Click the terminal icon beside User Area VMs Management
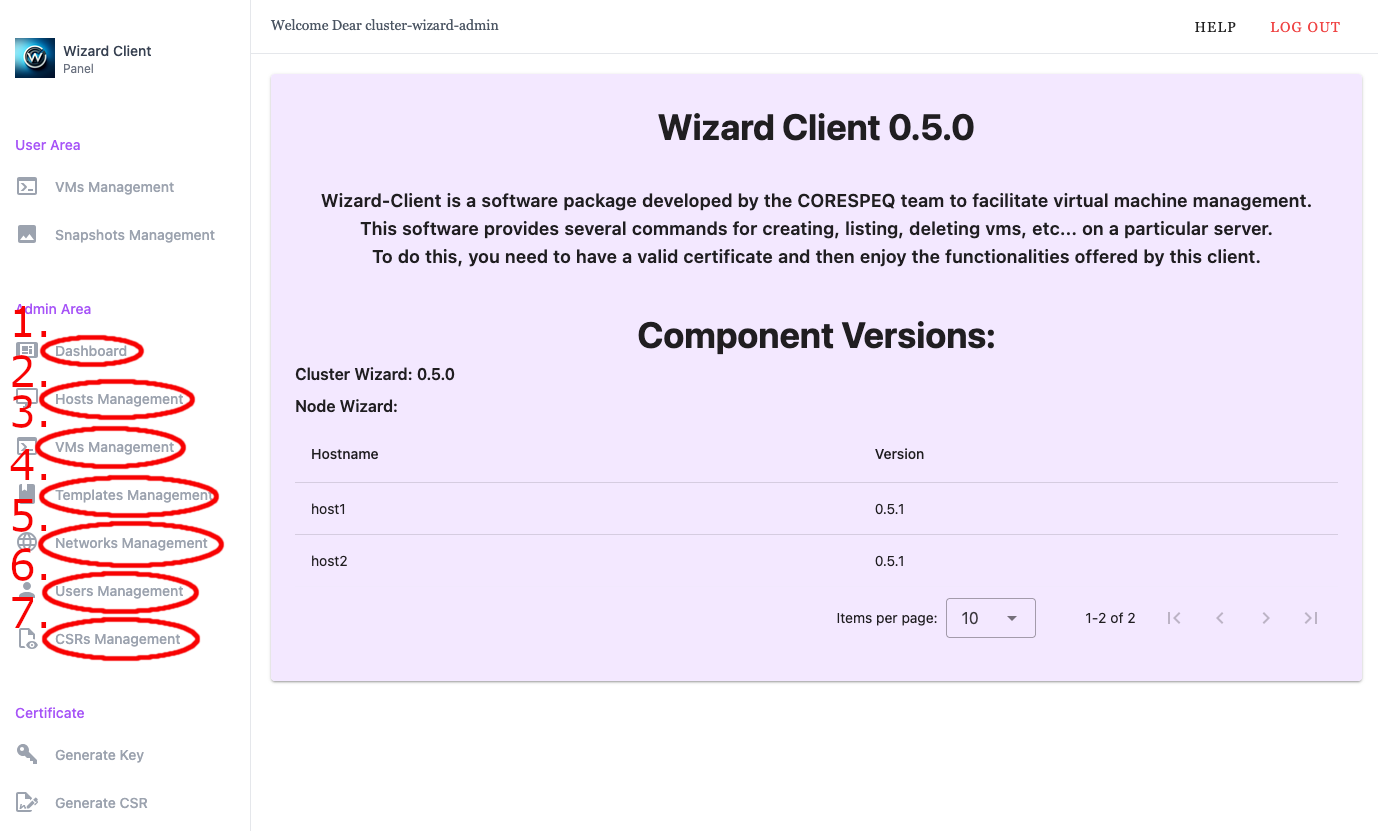Image resolution: width=1378 pixels, height=831 pixels. 28,187
